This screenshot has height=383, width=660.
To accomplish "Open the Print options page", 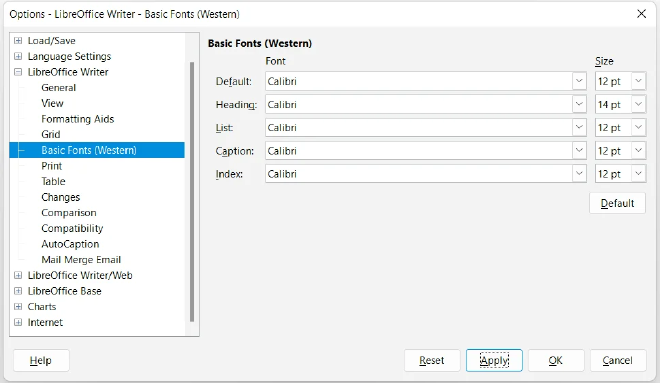I will point(51,166).
